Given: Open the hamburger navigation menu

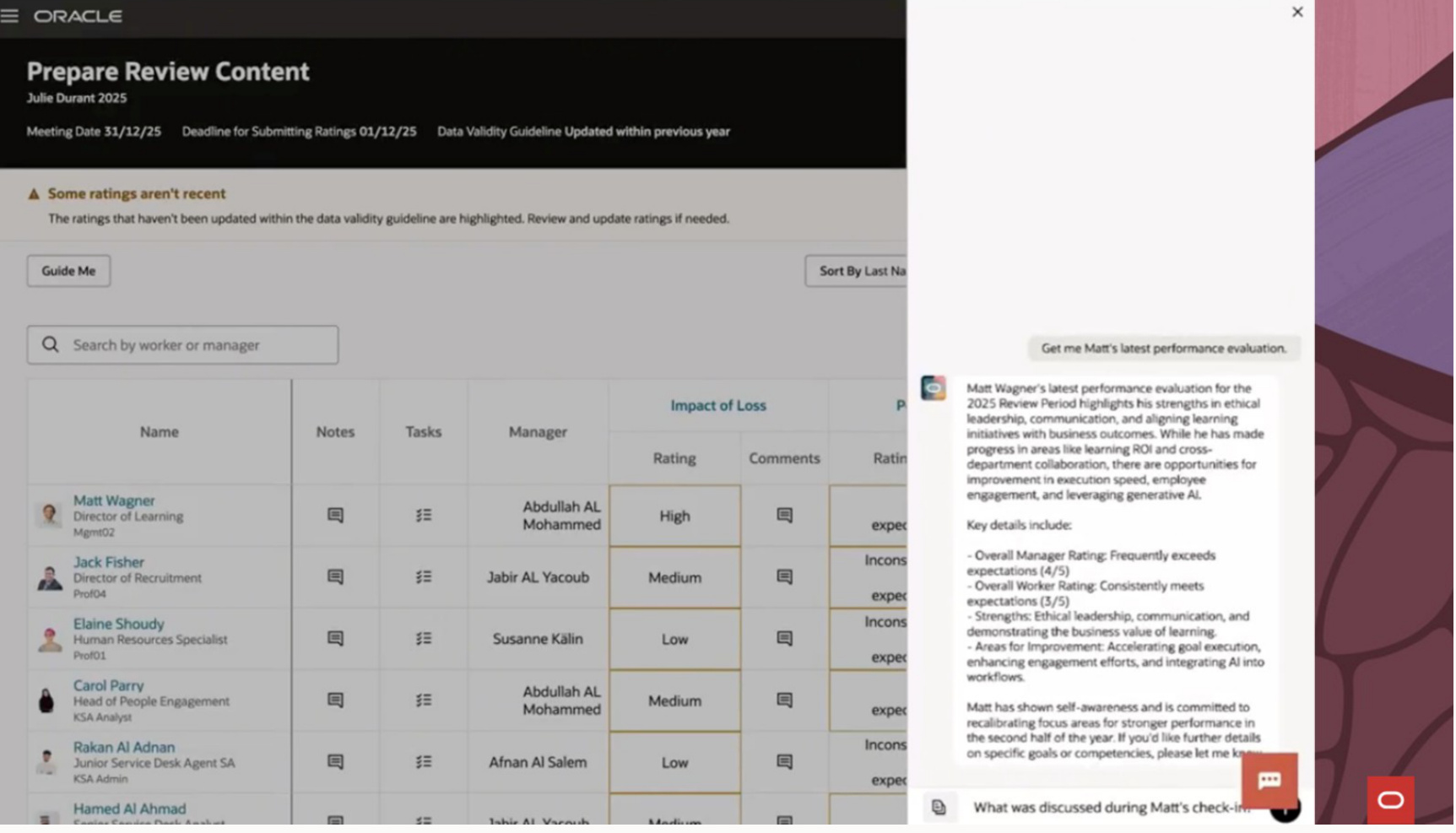Looking at the screenshot, I should [10, 16].
